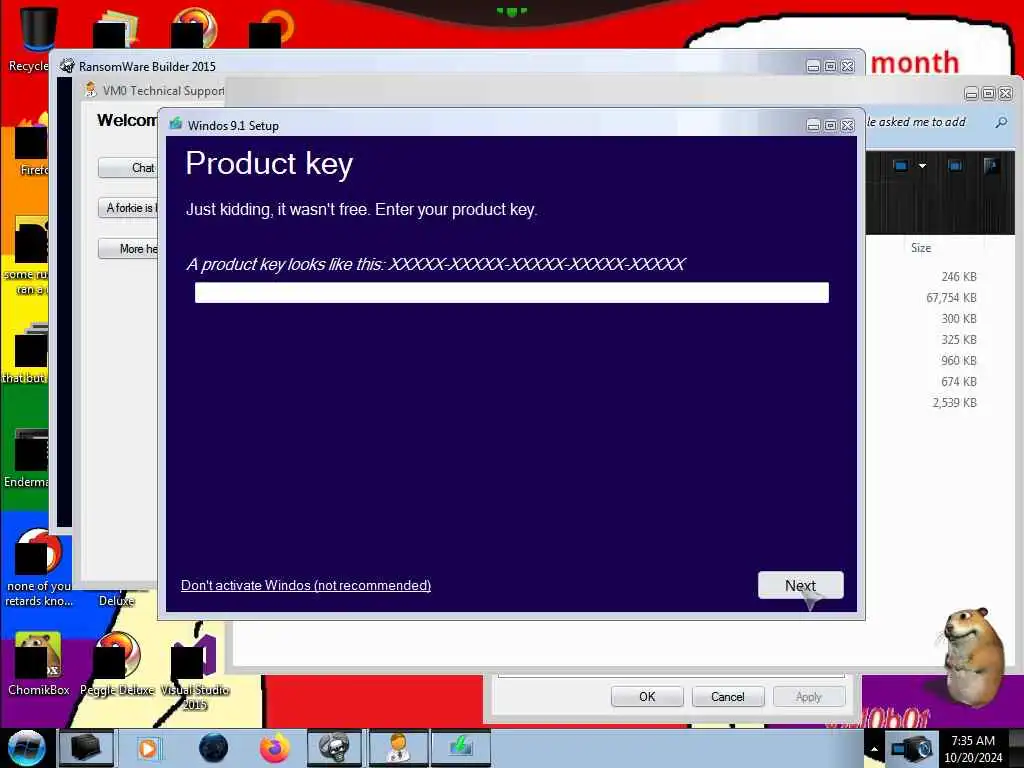Open the Windows Start orb
This screenshot has height=768, width=1024.
click(x=26, y=748)
